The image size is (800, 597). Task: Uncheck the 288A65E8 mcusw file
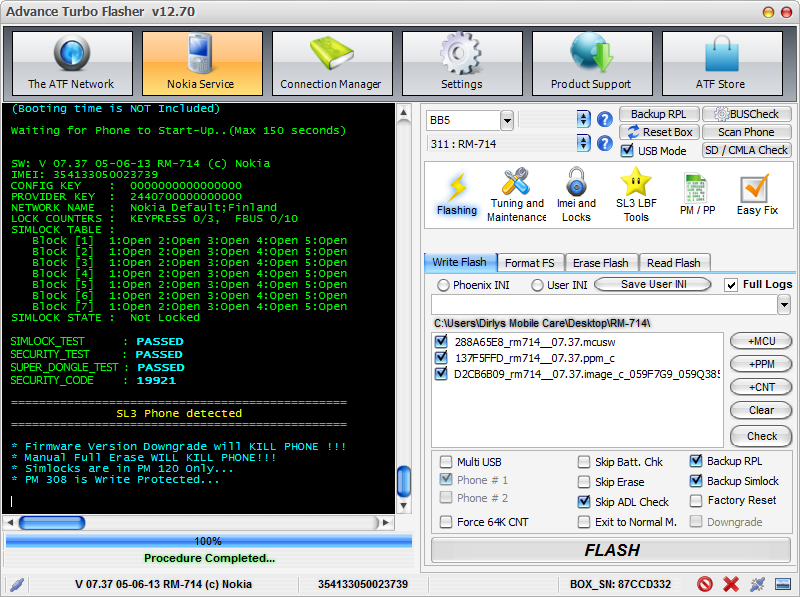[441, 341]
